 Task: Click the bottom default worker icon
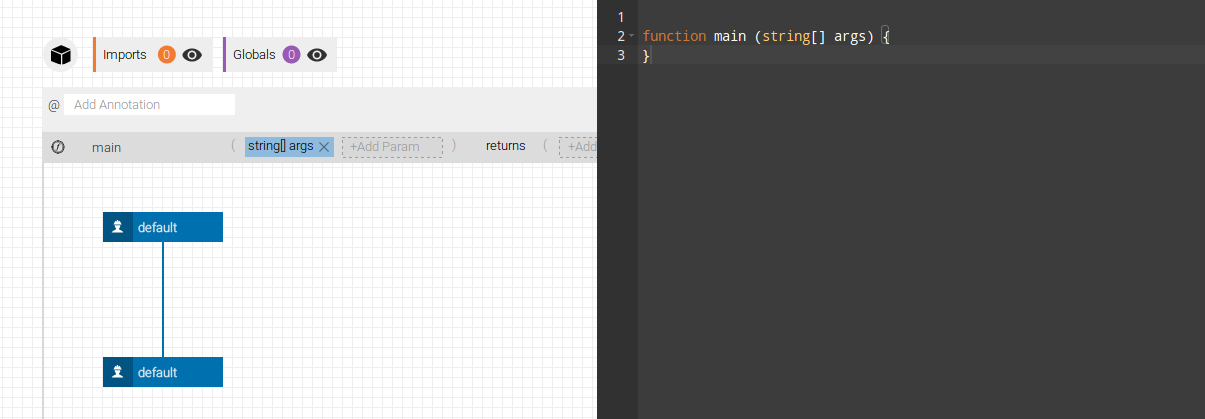[117, 372]
